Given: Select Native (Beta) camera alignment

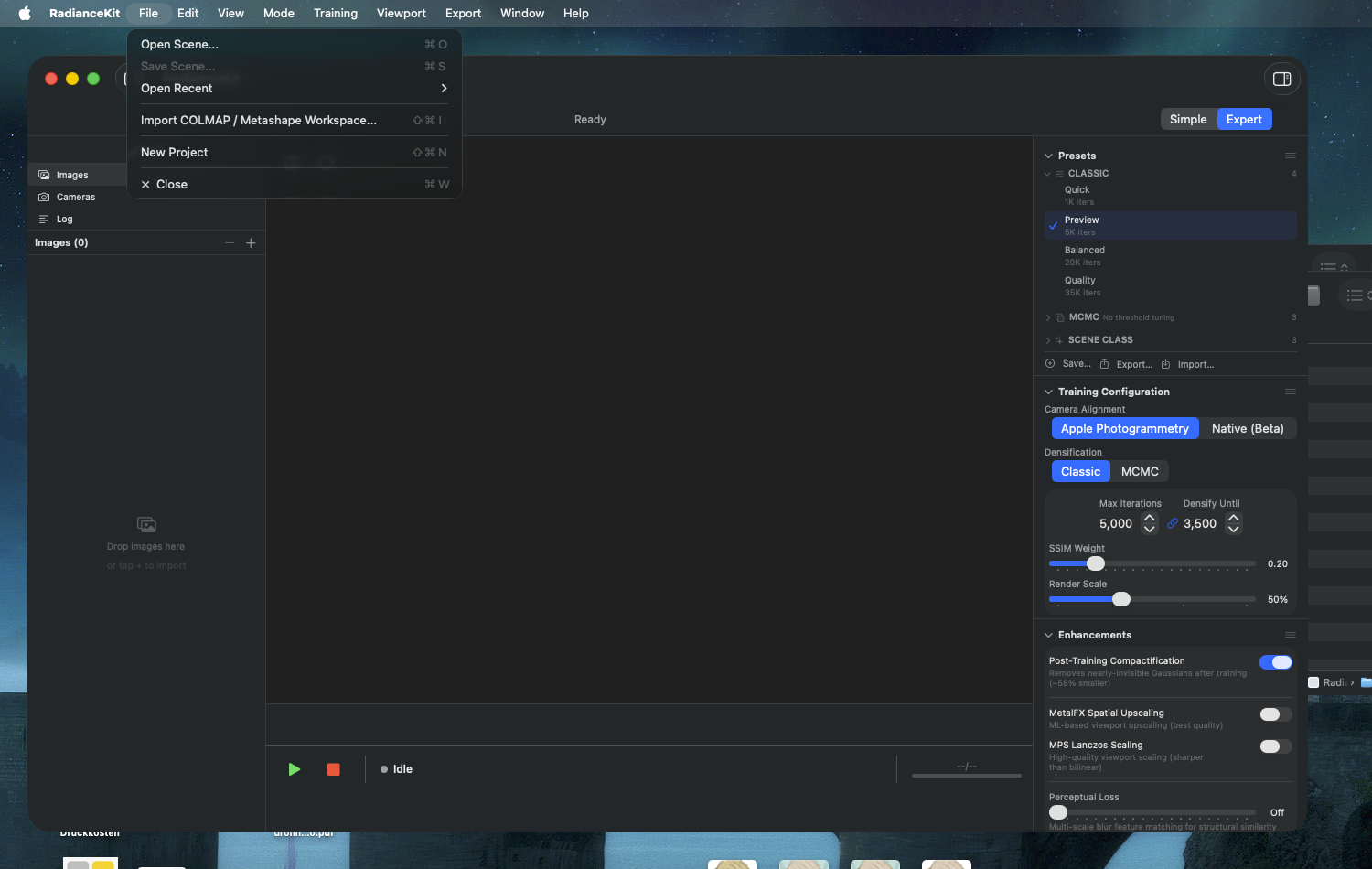Looking at the screenshot, I should [x=1248, y=428].
